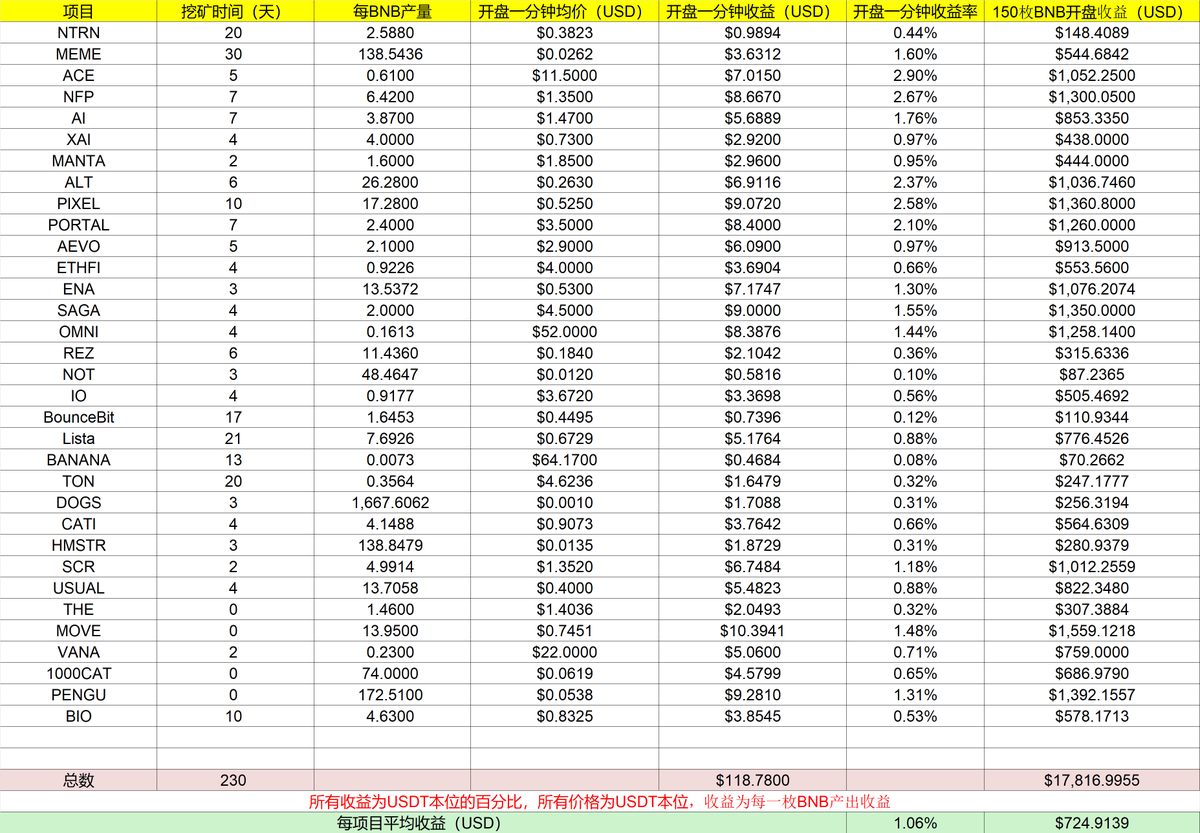Click the 开盘一分钟收益率 header cell
This screenshot has width=1200, height=833.
pos(915,11)
